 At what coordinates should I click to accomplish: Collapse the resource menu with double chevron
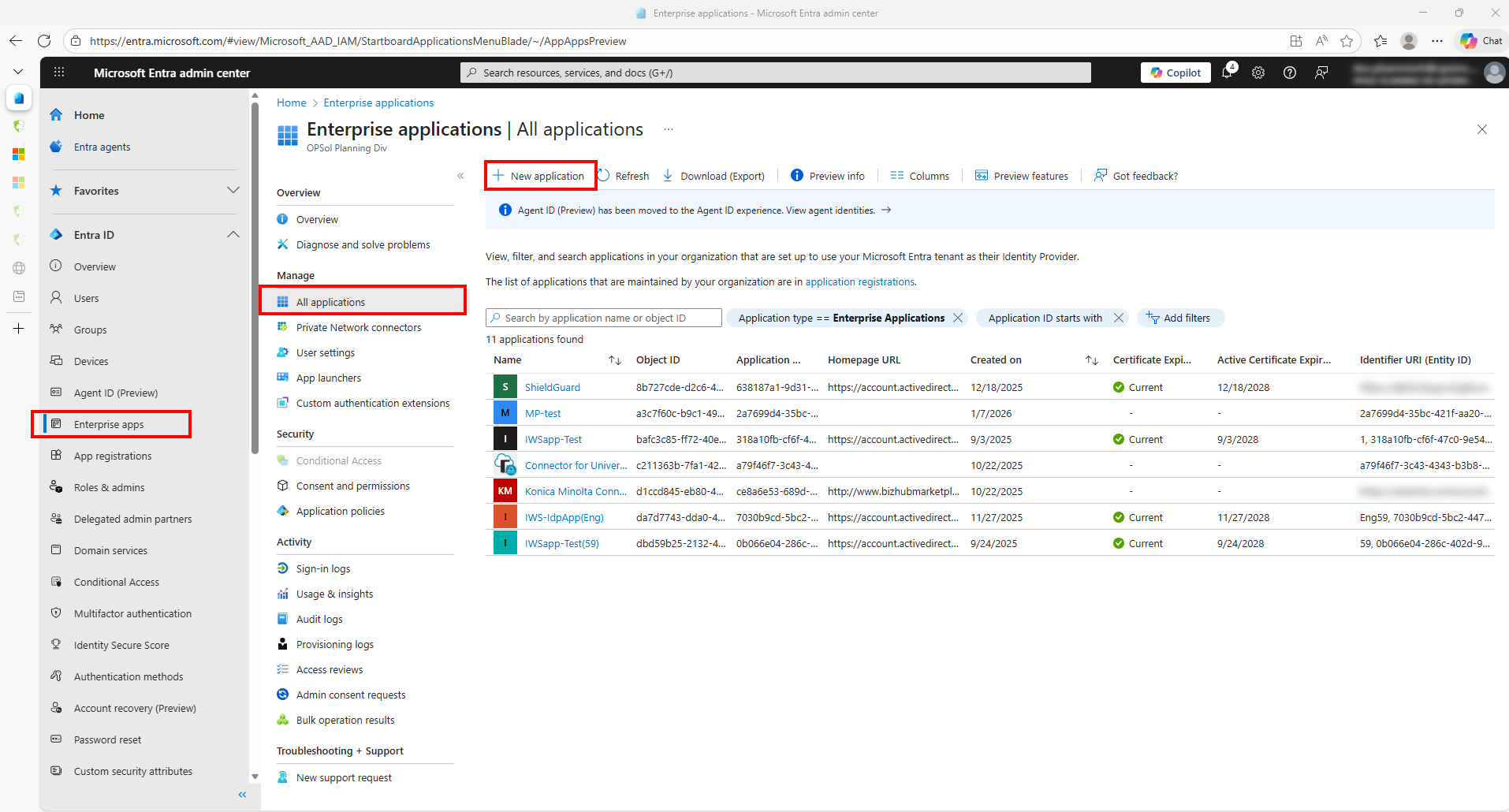[460, 176]
